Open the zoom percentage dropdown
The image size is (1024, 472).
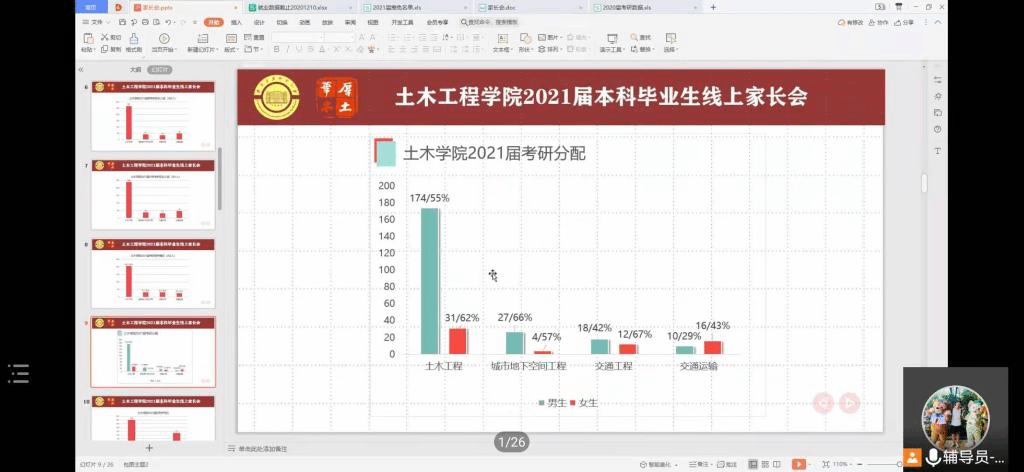point(843,464)
